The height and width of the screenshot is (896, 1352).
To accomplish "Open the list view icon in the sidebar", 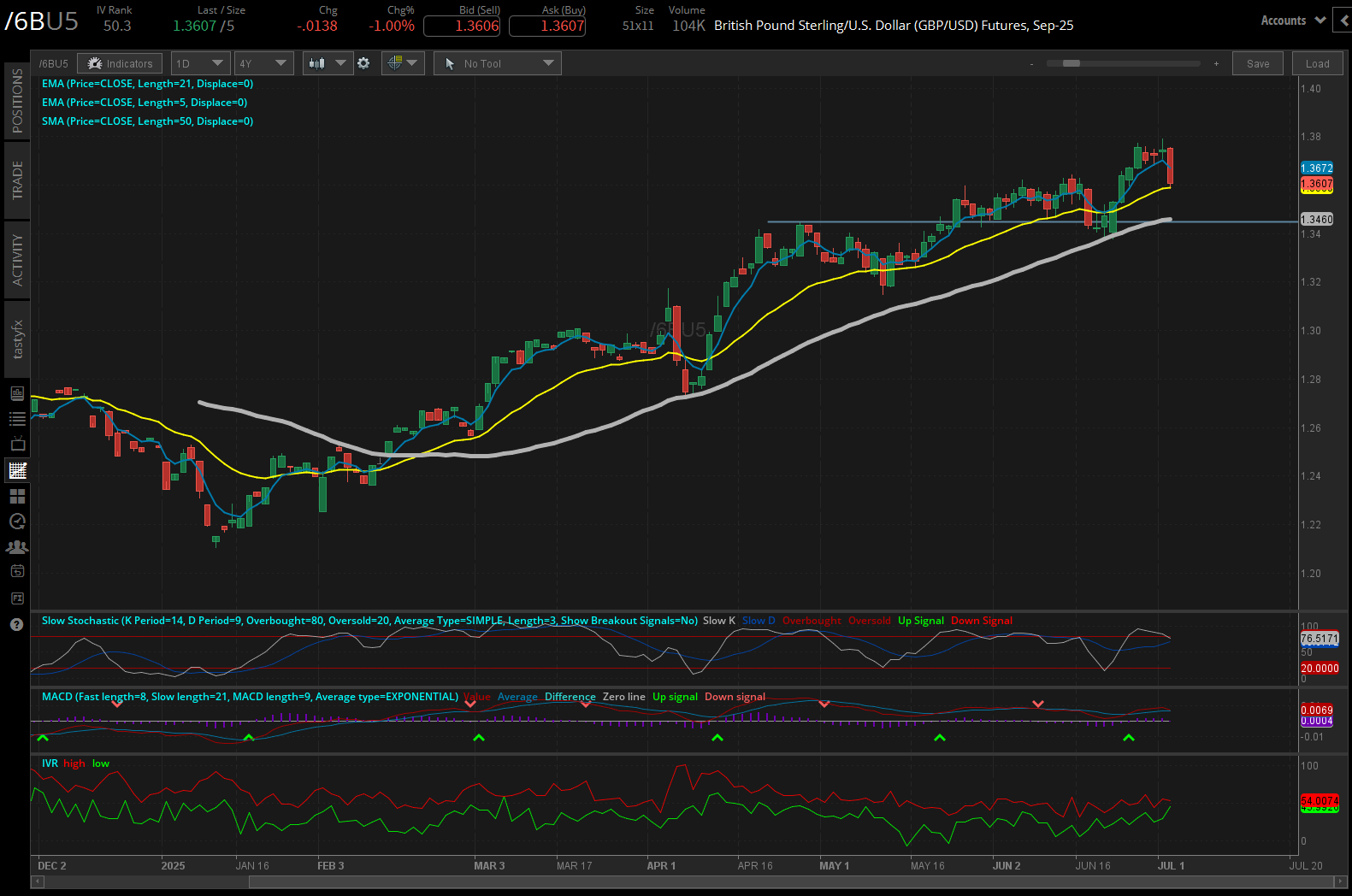I will point(17,419).
